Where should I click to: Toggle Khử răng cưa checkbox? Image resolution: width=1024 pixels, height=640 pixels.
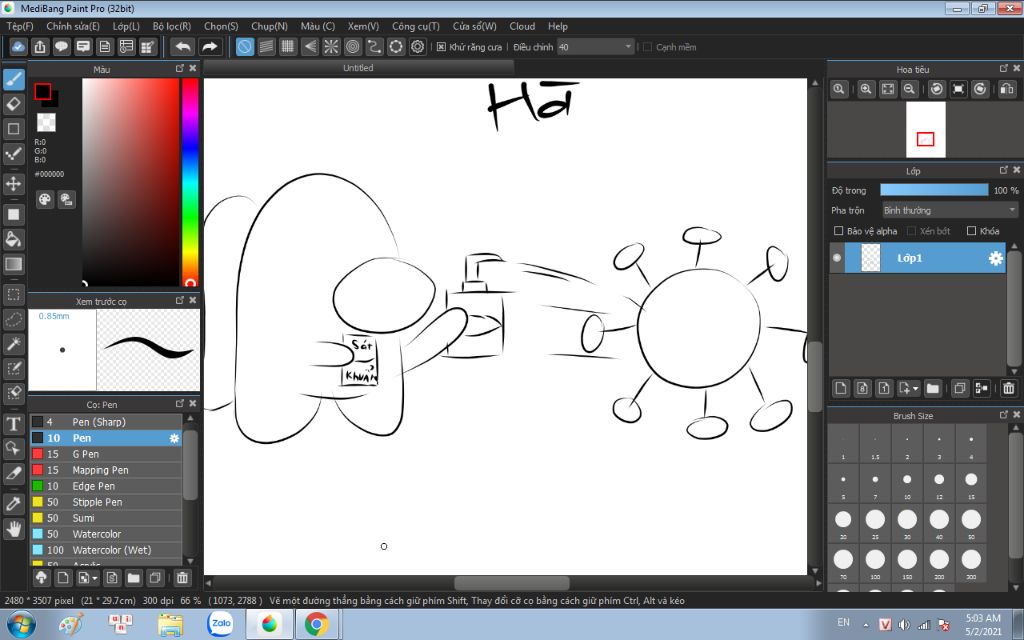441,47
